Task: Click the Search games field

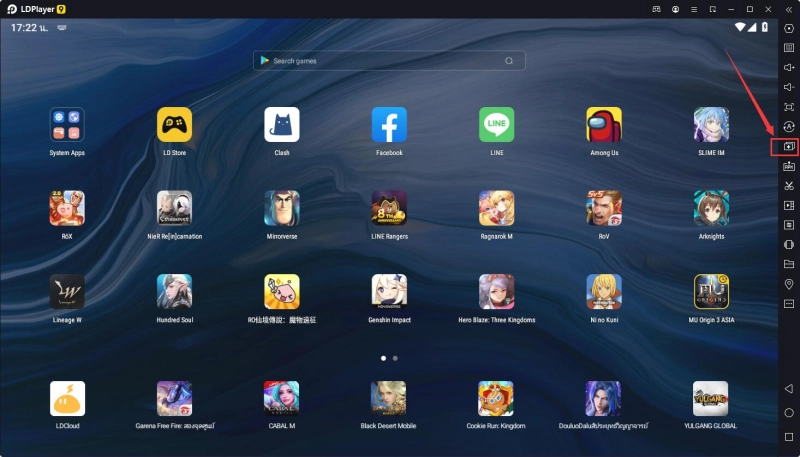Action: pos(389,61)
